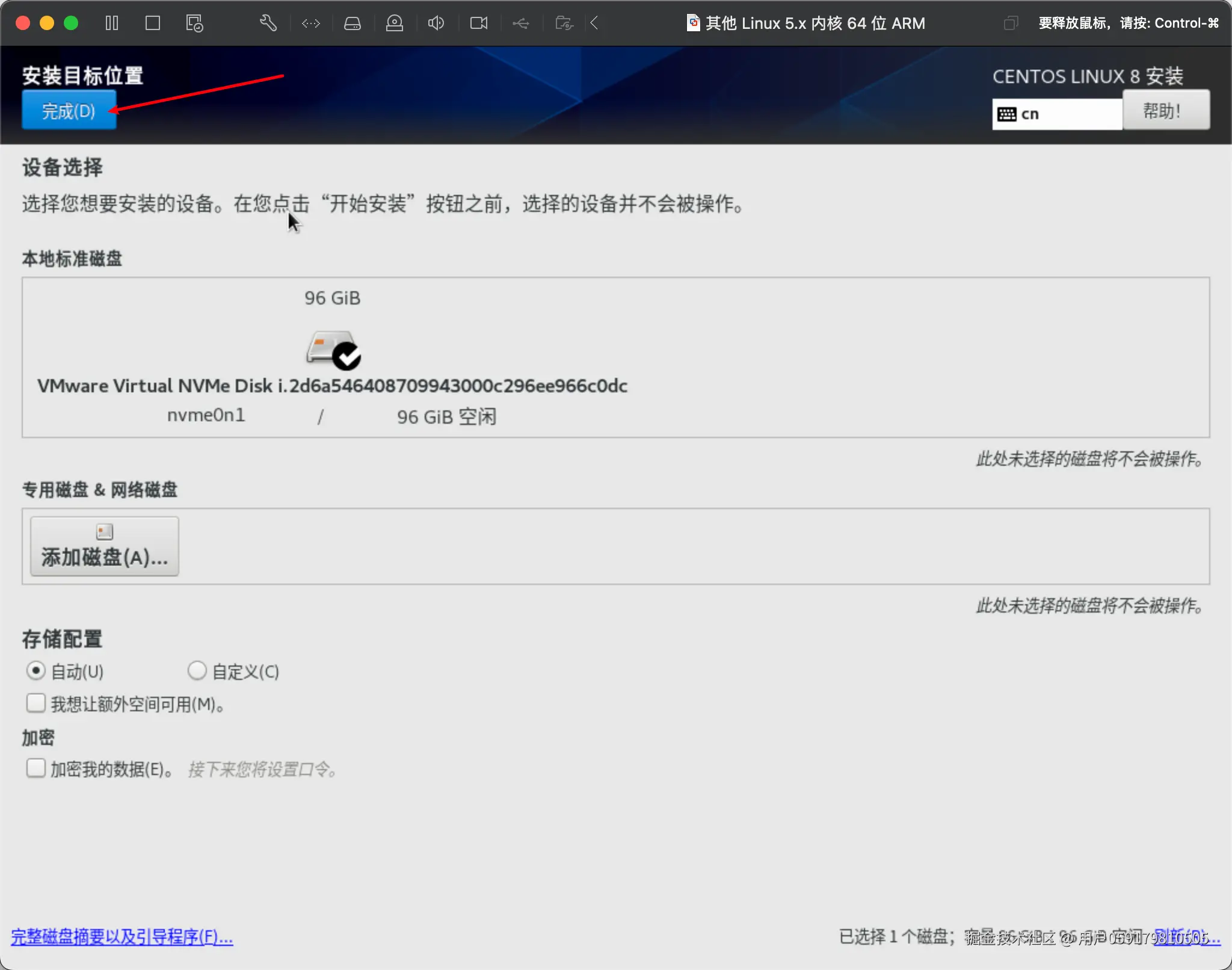The image size is (1232, 970).
Task: Click the sound speaker icon
Action: [x=436, y=23]
